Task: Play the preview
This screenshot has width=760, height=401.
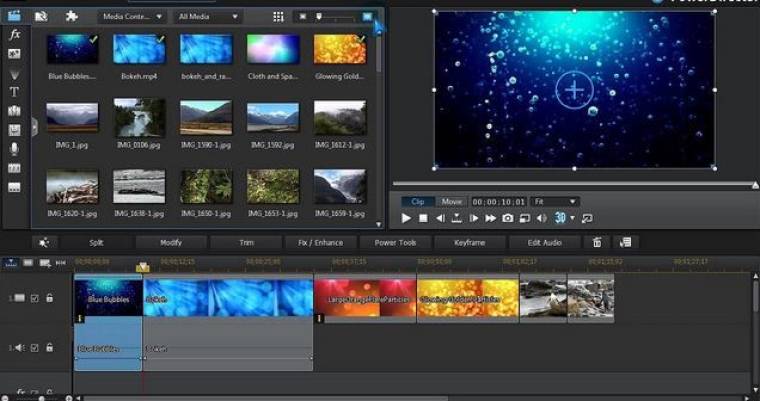Action: point(406,219)
